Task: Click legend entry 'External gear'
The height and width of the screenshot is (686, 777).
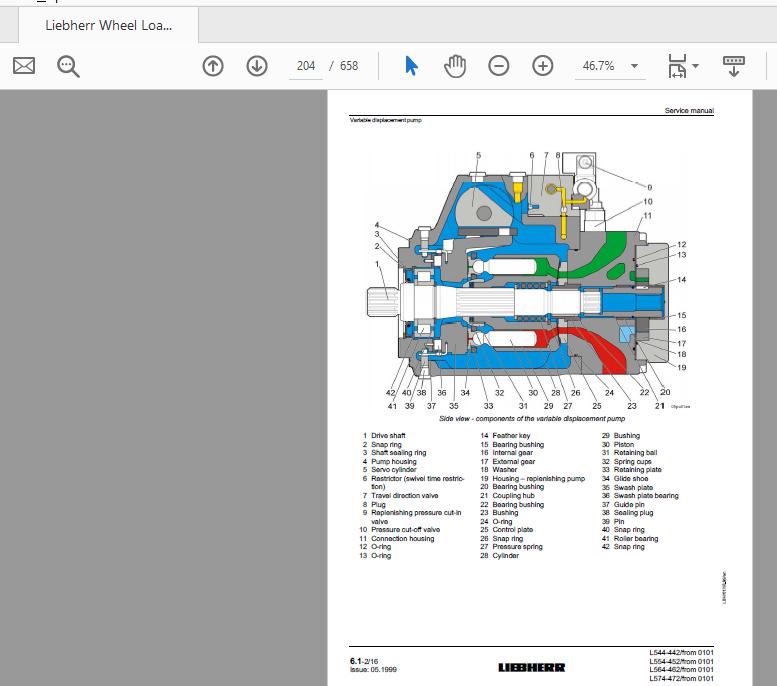Action: tap(513, 461)
